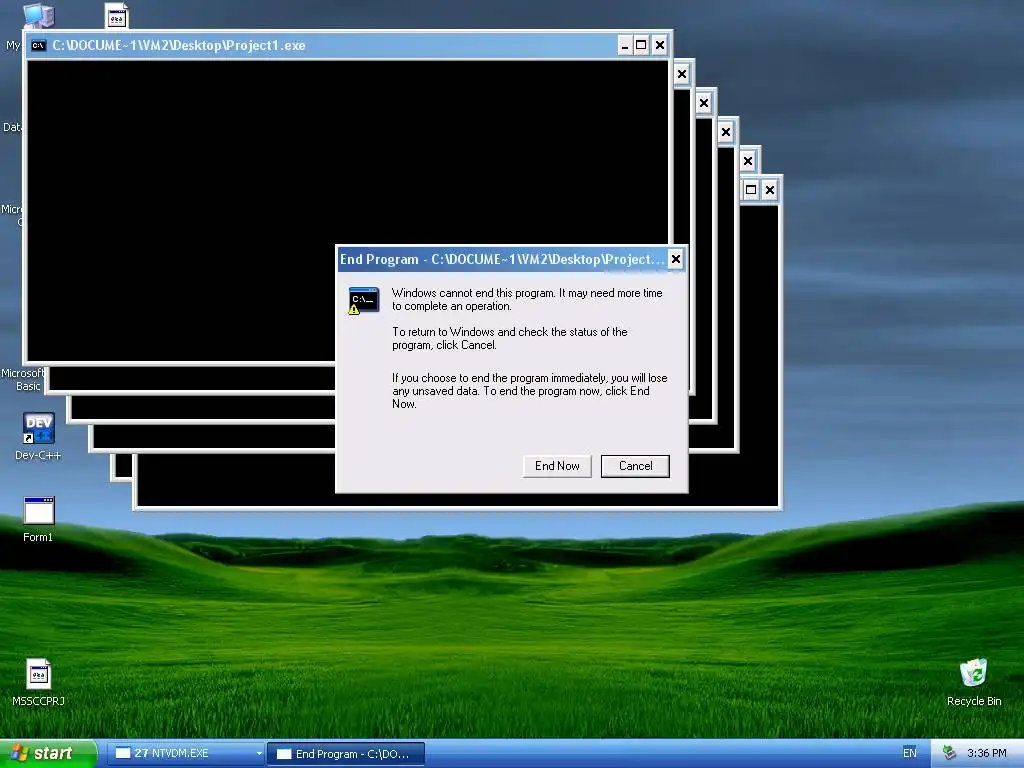Click the system tray network icon
The width and height of the screenshot is (1024, 768).
(949, 753)
